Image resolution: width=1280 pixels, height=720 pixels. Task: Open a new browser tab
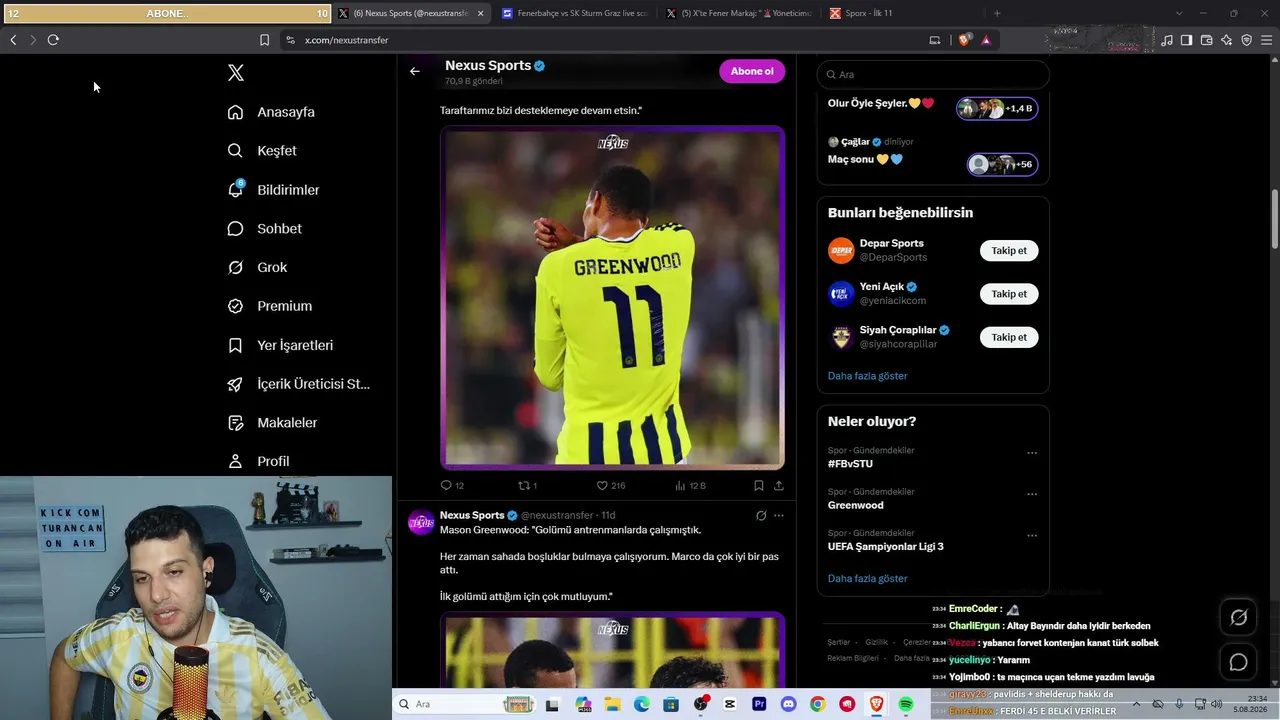[x=997, y=13]
